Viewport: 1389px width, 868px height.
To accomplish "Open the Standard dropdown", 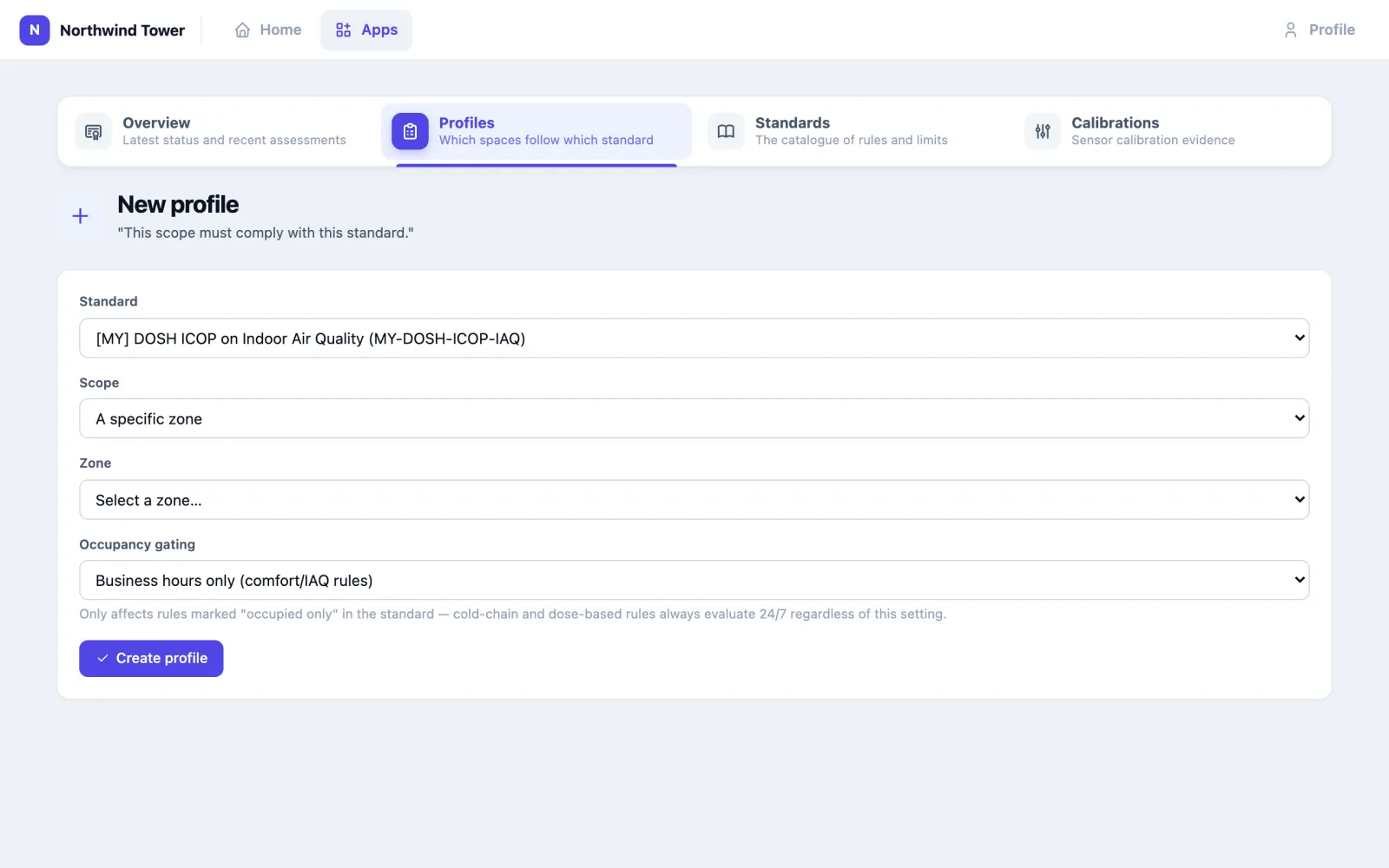I will (x=694, y=338).
